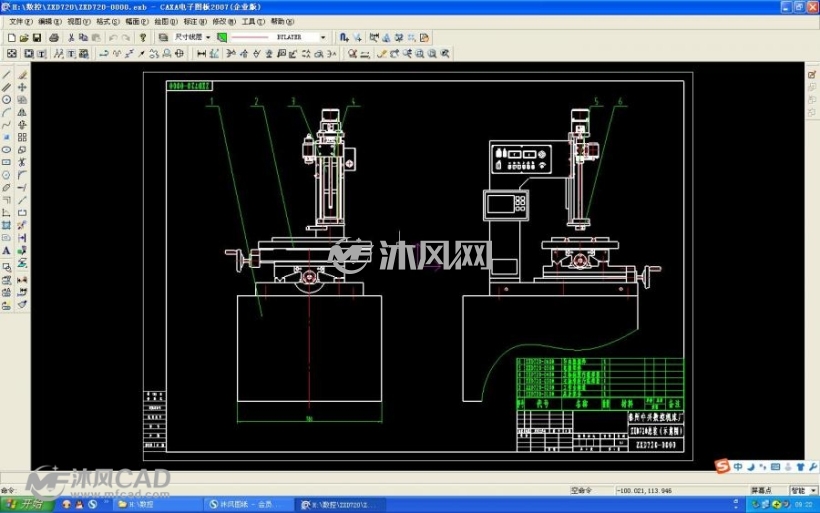Redo the last undone operation
Image resolution: width=820 pixels, height=513 pixels.
pos(126,38)
